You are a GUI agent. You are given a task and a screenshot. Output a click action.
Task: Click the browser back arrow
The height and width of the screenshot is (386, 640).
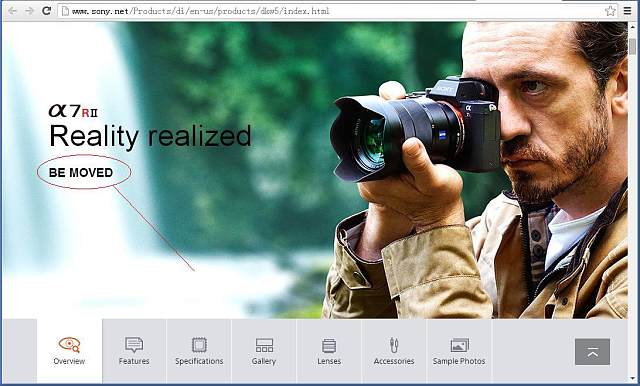(13, 11)
